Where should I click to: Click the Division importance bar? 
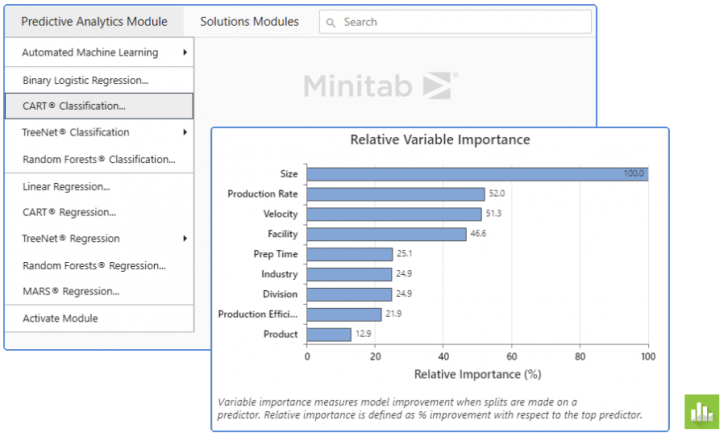(349, 294)
